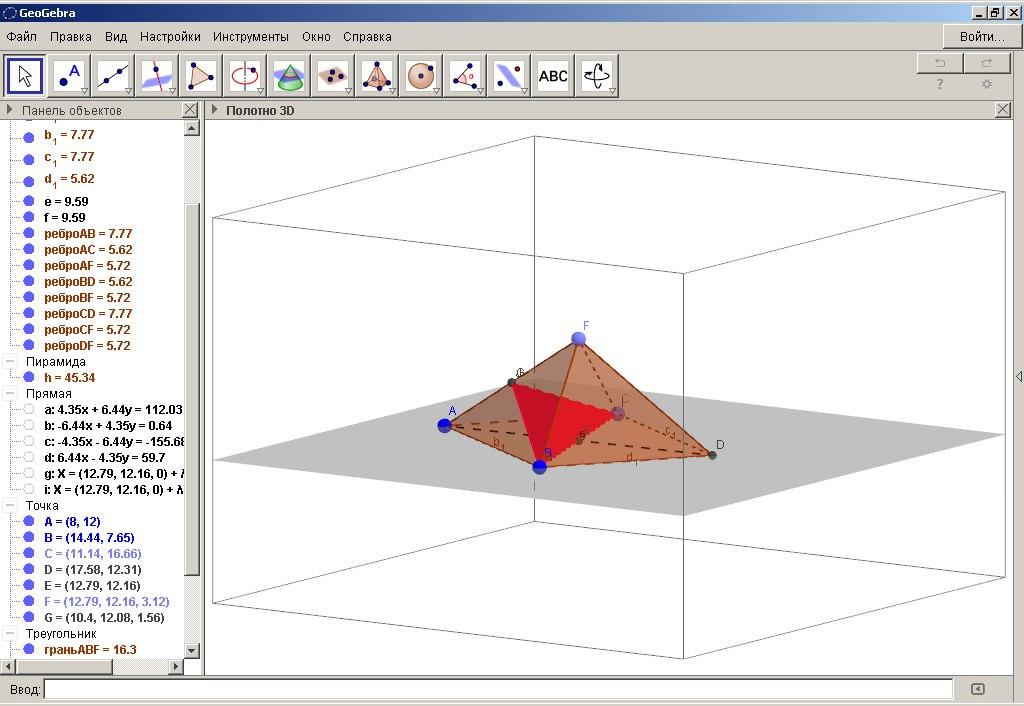The height and width of the screenshot is (706, 1024).
Task: Select the Move arrow tool
Action: pyautogui.click(x=25, y=76)
